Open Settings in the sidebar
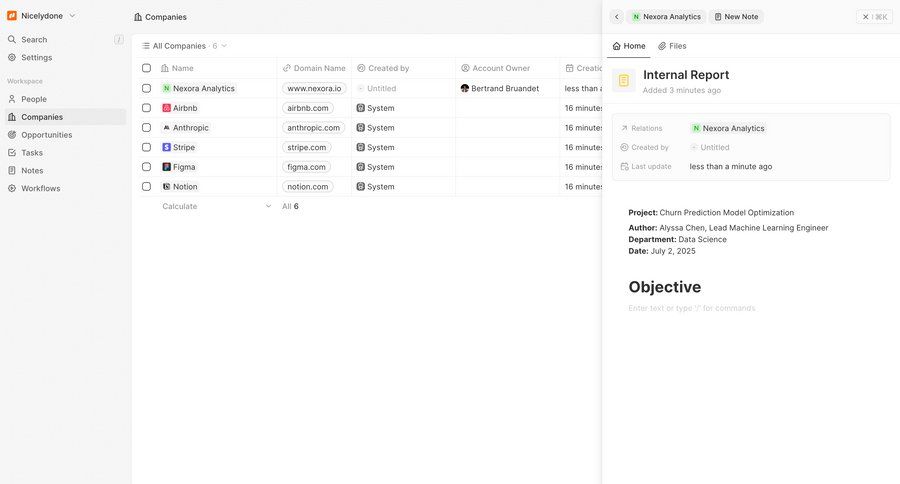Screen dimensions: 900x484 pos(36,57)
